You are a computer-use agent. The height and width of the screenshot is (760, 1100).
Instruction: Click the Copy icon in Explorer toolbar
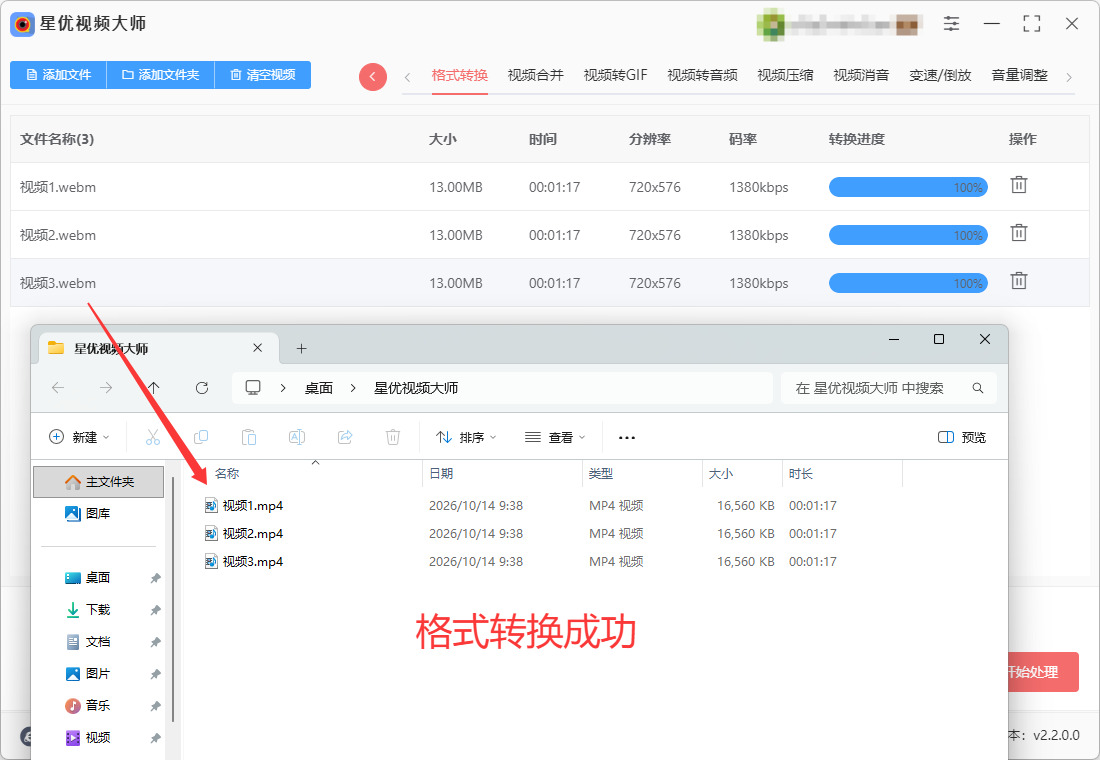pos(201,437)
